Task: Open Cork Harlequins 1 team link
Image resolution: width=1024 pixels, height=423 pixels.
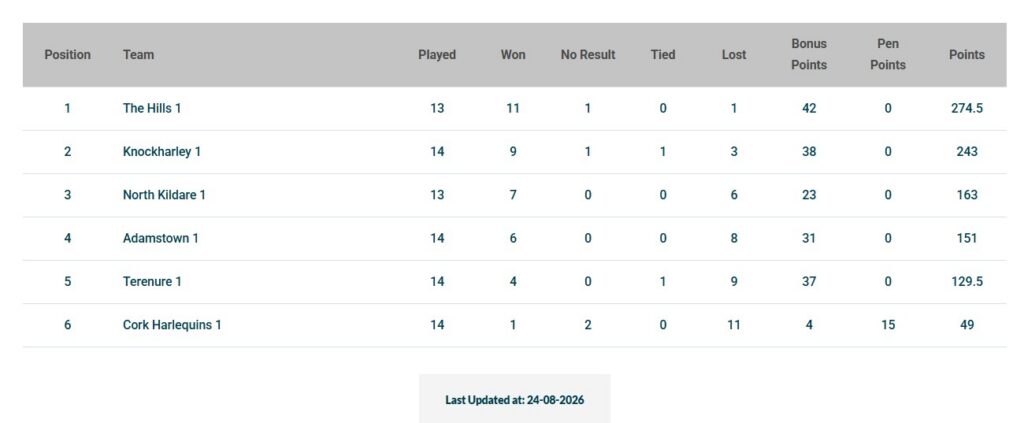Action: pos(172,324)
